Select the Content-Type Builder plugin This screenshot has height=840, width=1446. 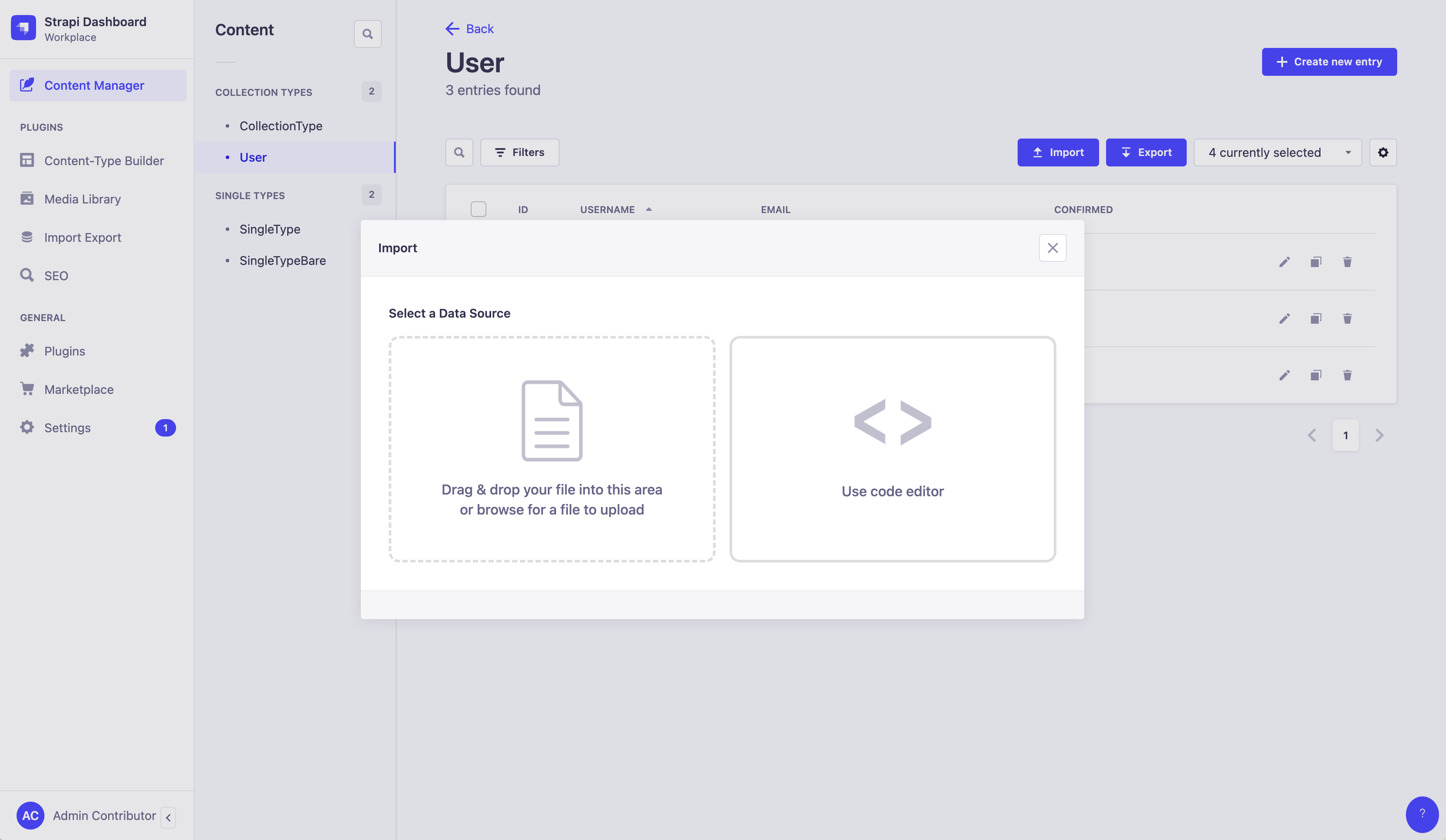pos(104,161)
